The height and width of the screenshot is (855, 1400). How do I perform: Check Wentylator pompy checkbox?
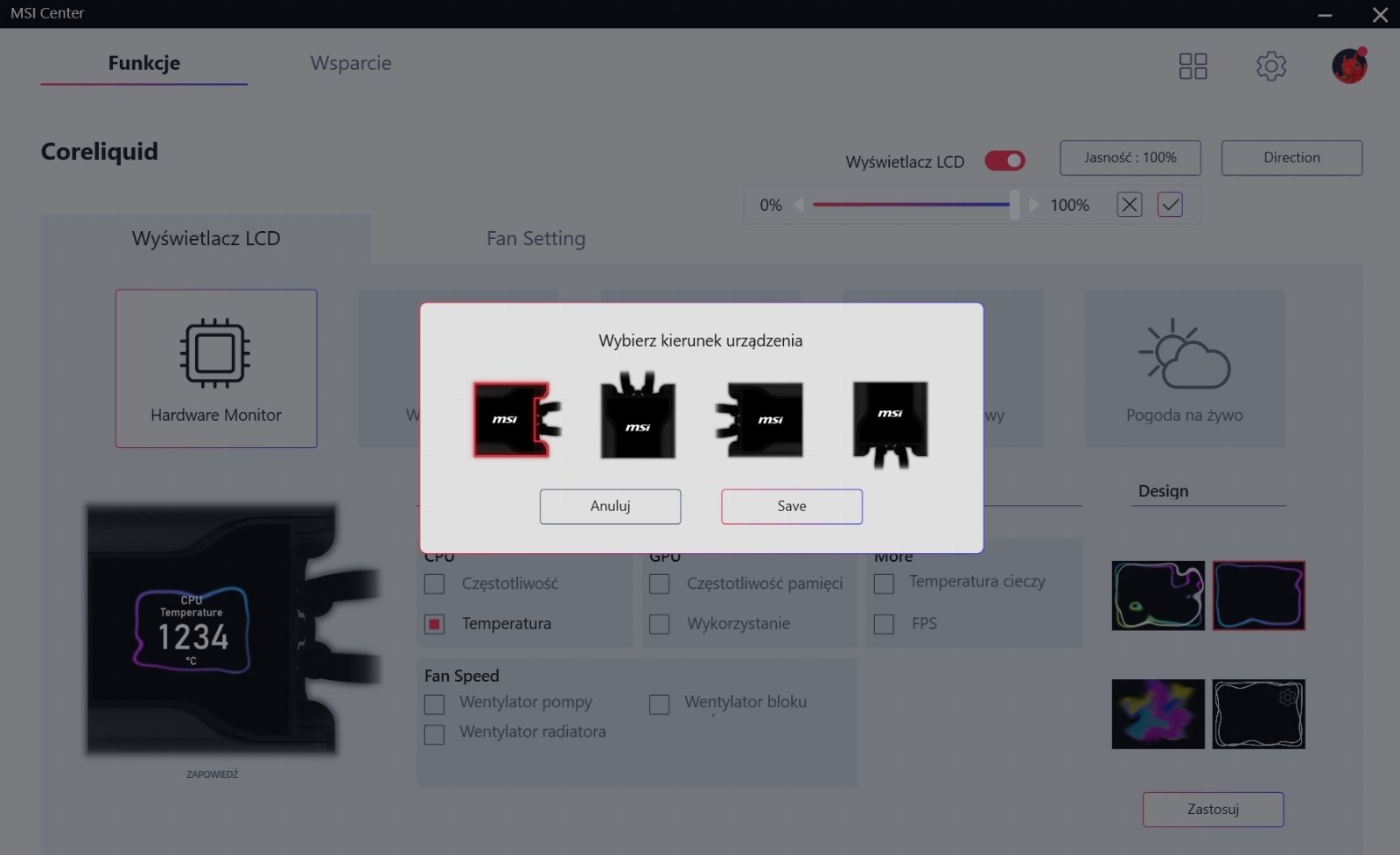(434, 704)
